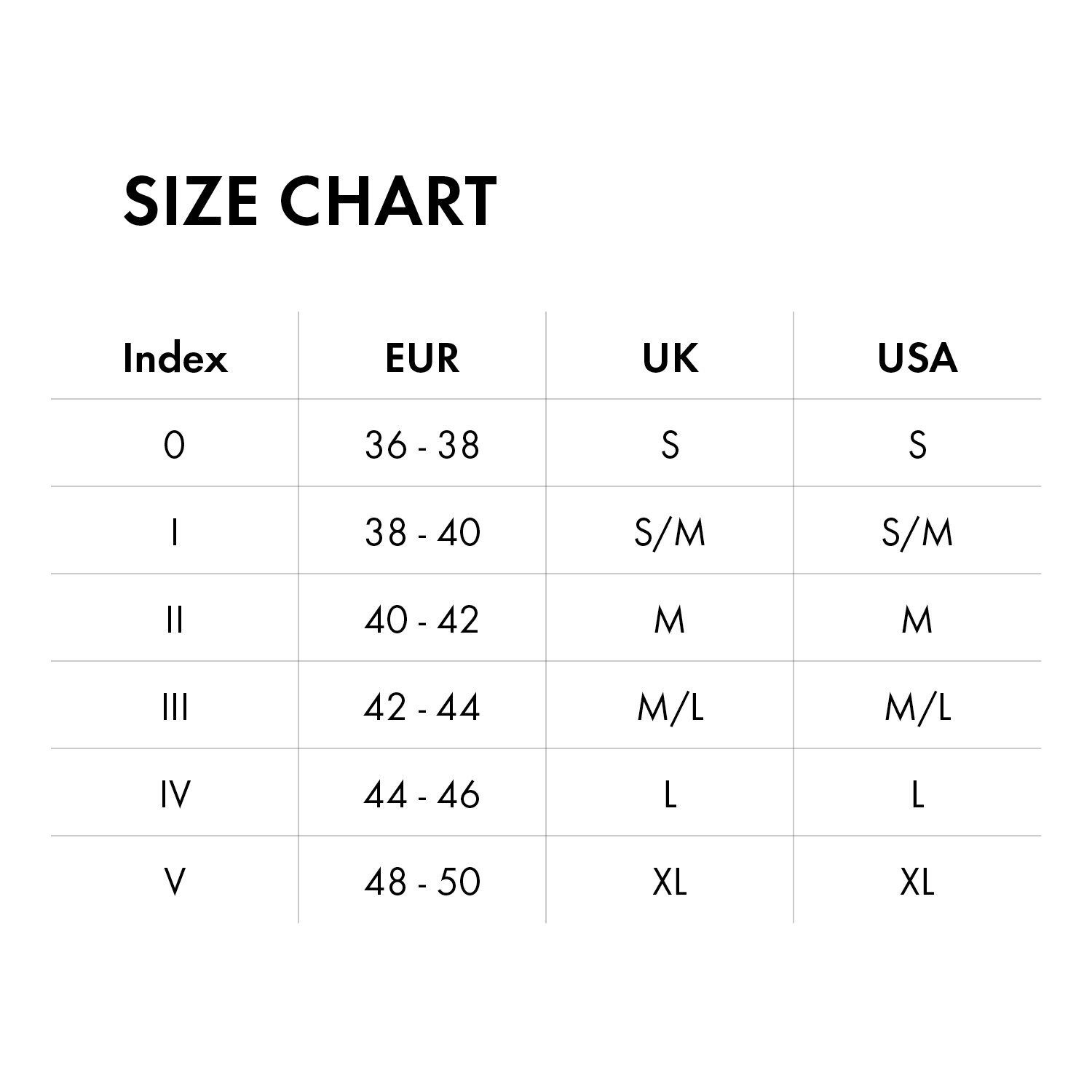Select the UK column header
The image size is (1092, 1092).
pyautogui.click(x=670, y=357)
